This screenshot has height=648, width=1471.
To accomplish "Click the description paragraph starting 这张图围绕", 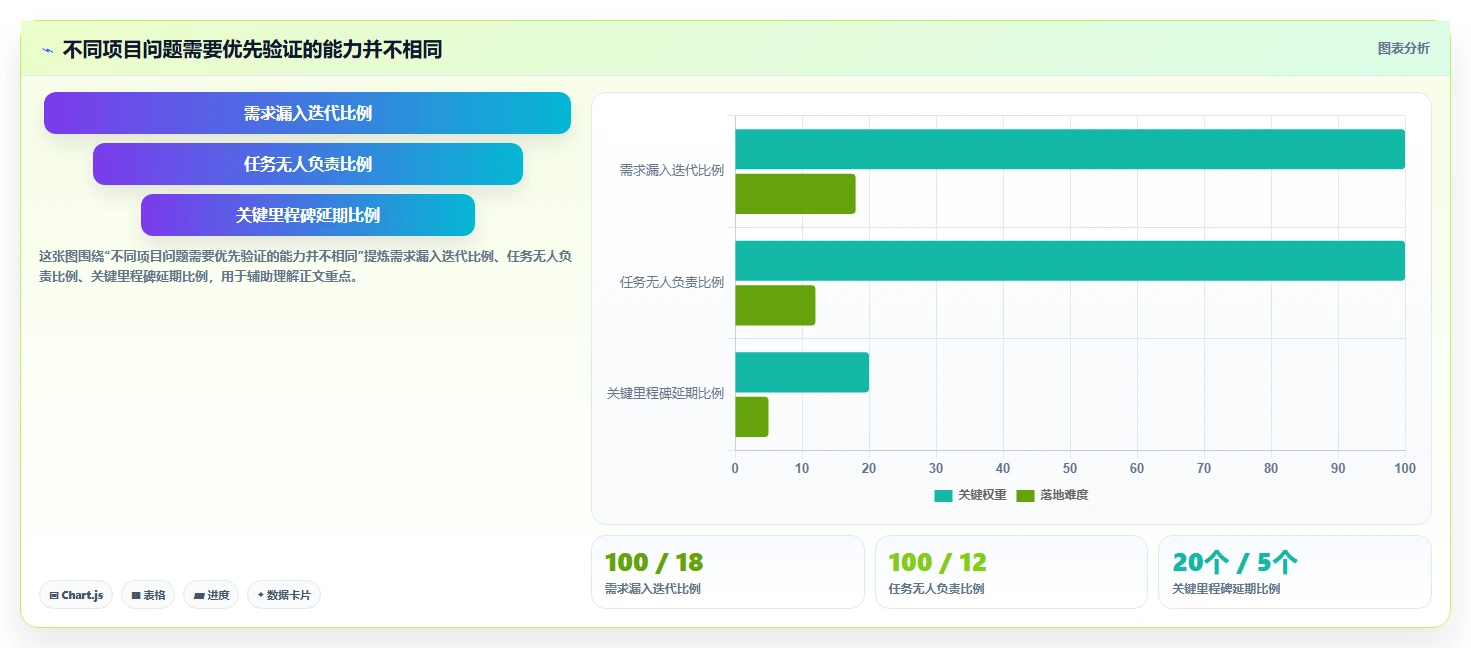I will [x=306, y=266].
